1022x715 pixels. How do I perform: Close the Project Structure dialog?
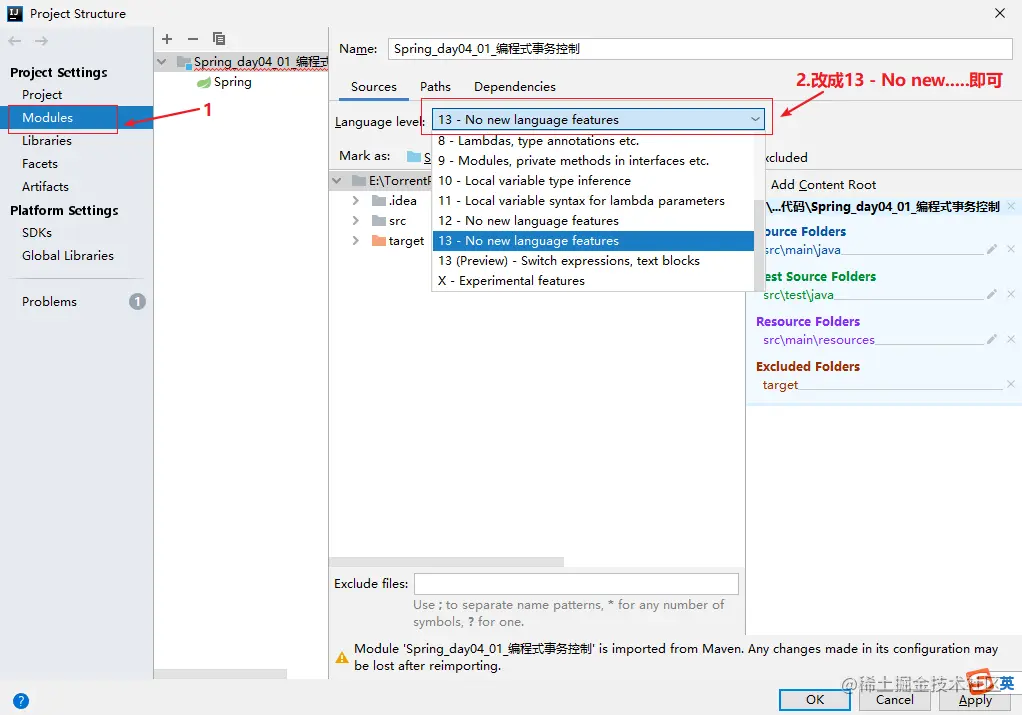coord(1000,13)
